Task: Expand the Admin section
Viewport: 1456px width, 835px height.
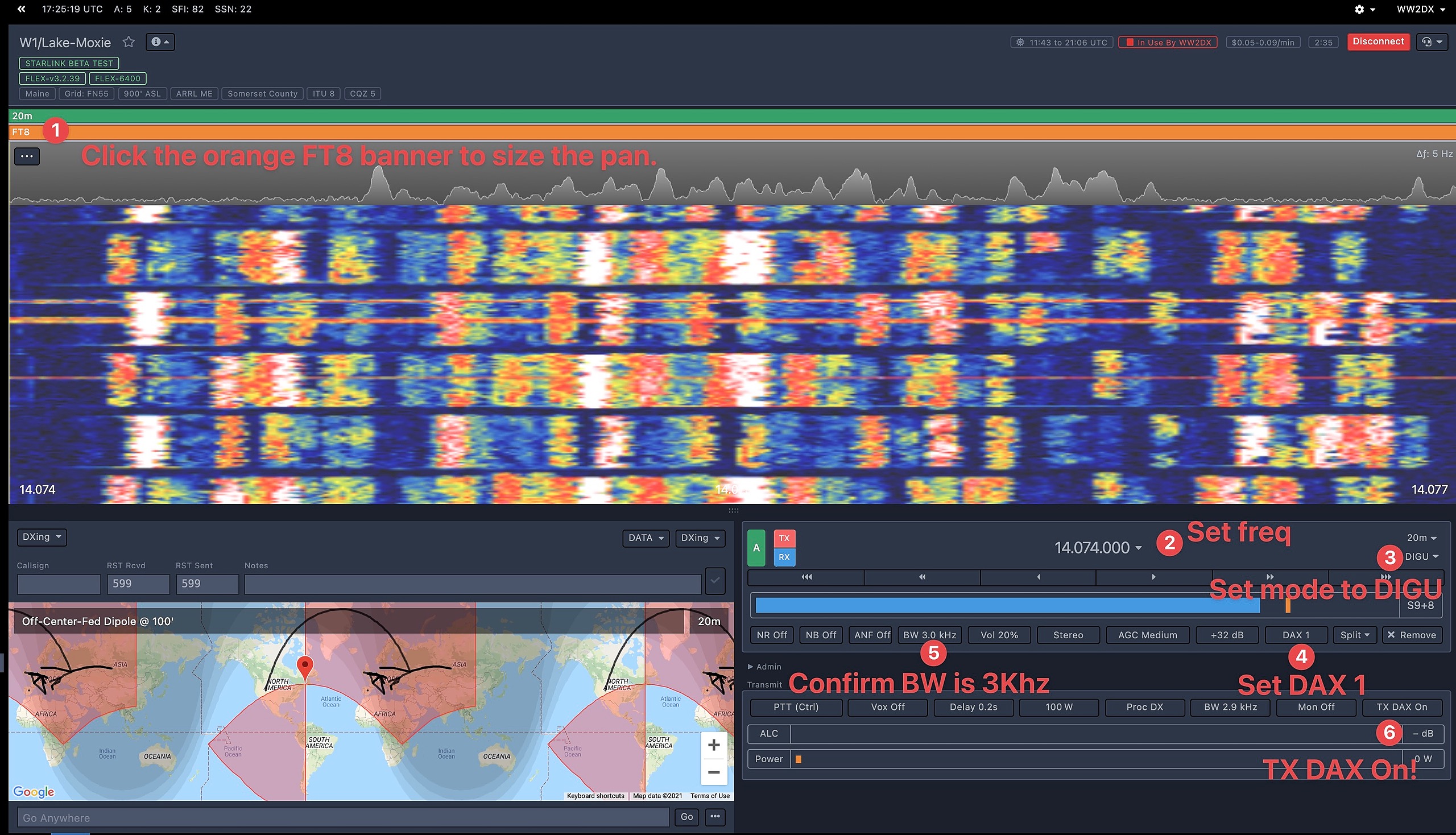Action: coord(764,667)
